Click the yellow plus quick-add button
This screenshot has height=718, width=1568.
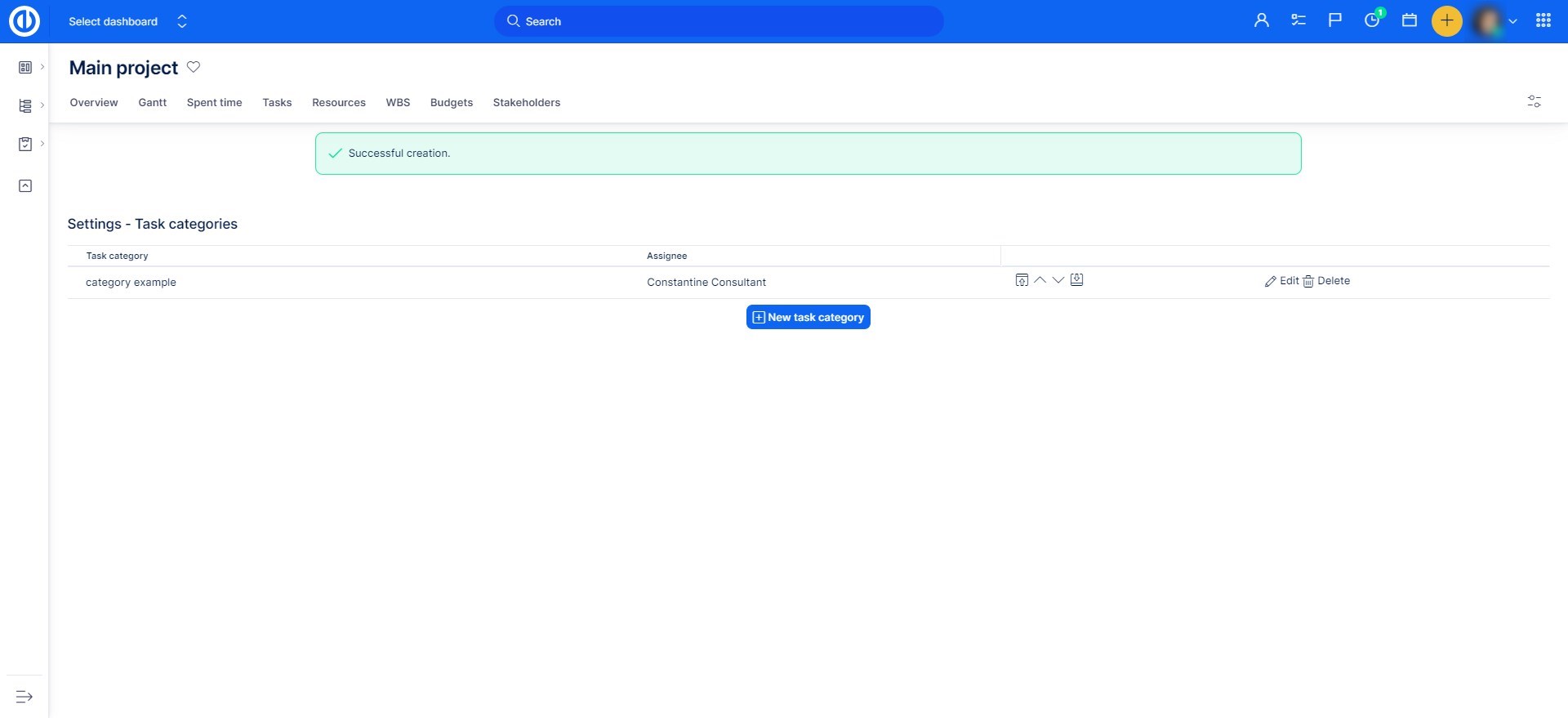1446,20
